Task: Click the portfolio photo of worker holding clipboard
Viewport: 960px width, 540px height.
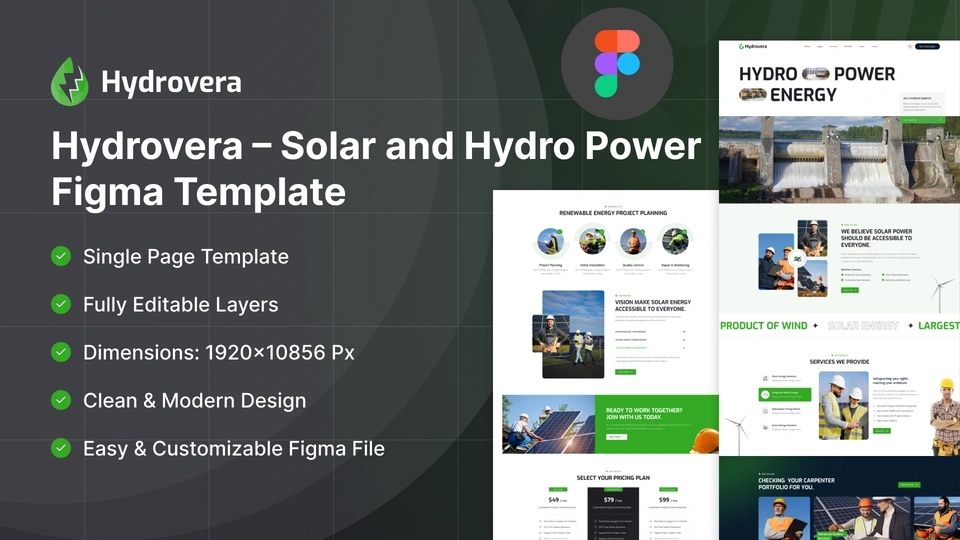Action: 784,518
